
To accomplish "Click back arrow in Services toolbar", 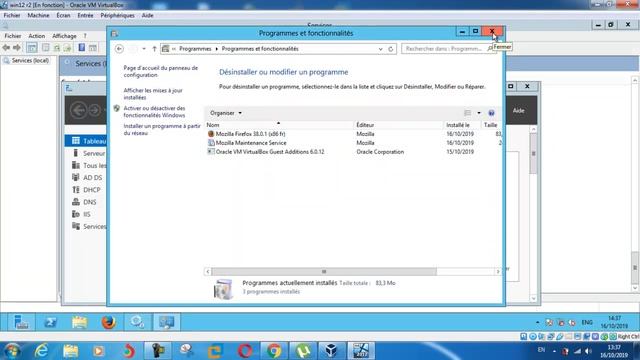I will pyautogui.click(x=6, y=48).
